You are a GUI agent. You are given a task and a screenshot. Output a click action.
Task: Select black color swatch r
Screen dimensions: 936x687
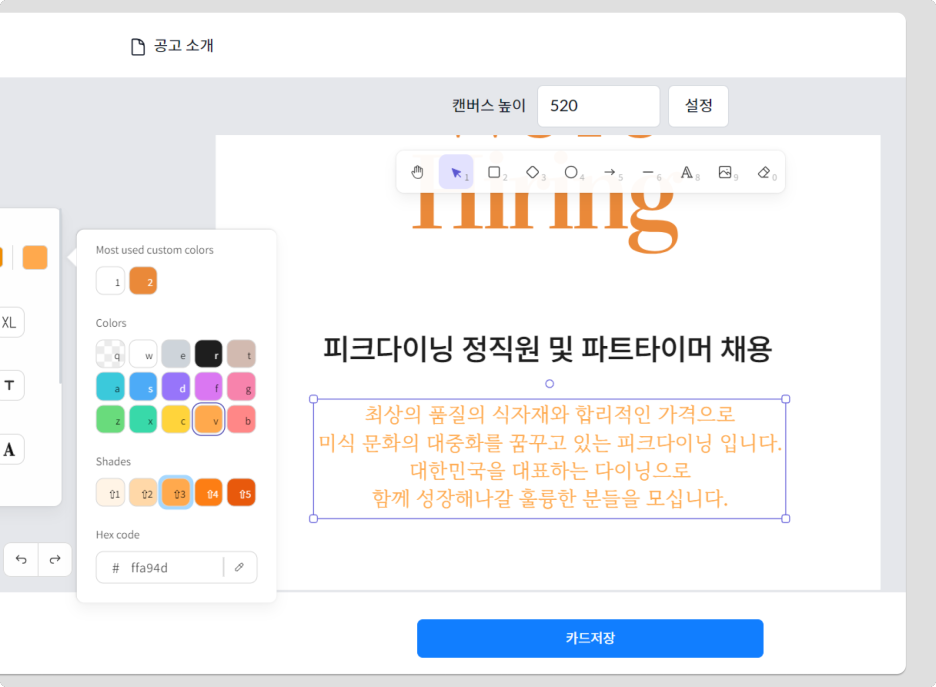[x=209, y=354]
